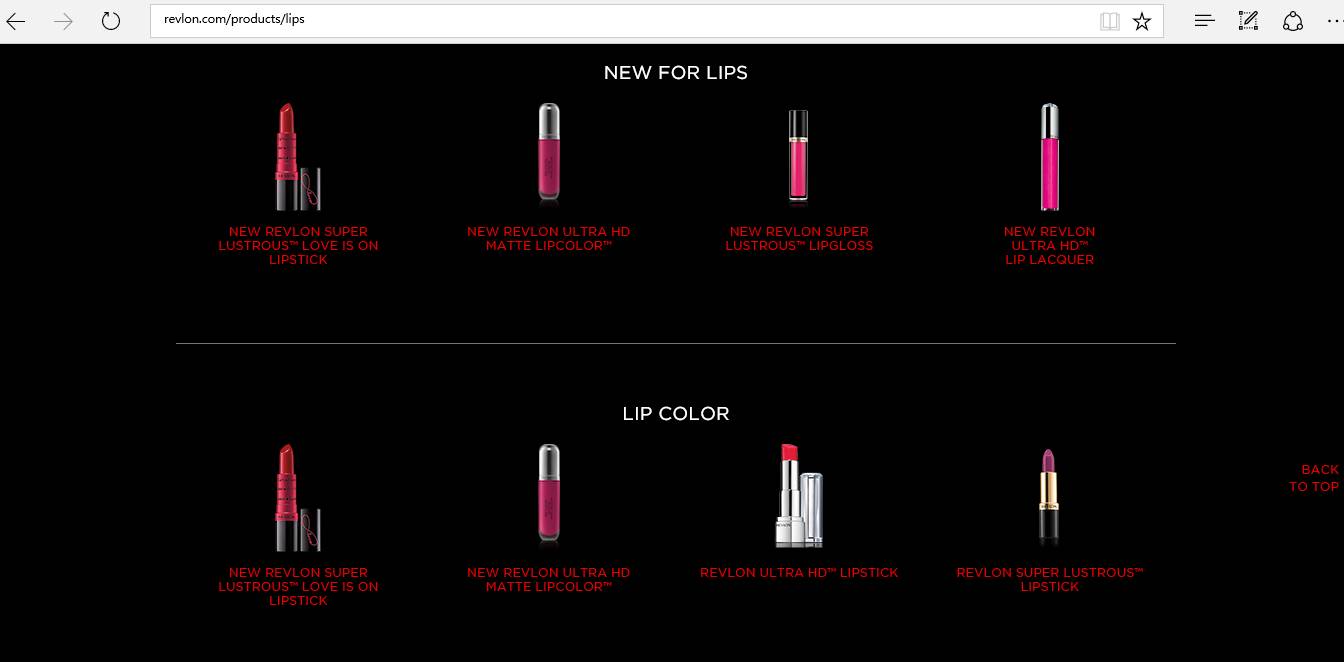Add page to favorites star icon
This screenshot has width=1344, height=662.
[x=1142, y=21]
